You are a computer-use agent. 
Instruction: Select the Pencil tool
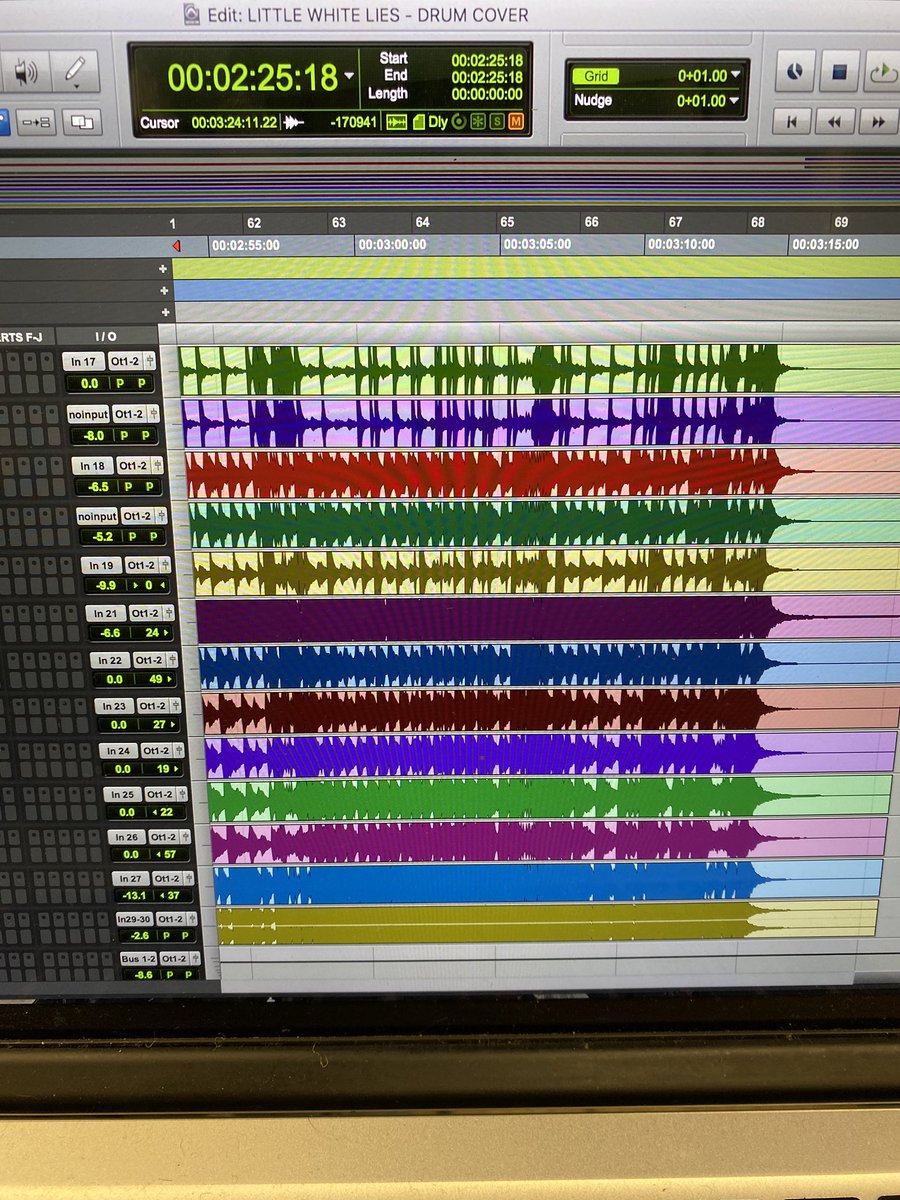point(75,69)
